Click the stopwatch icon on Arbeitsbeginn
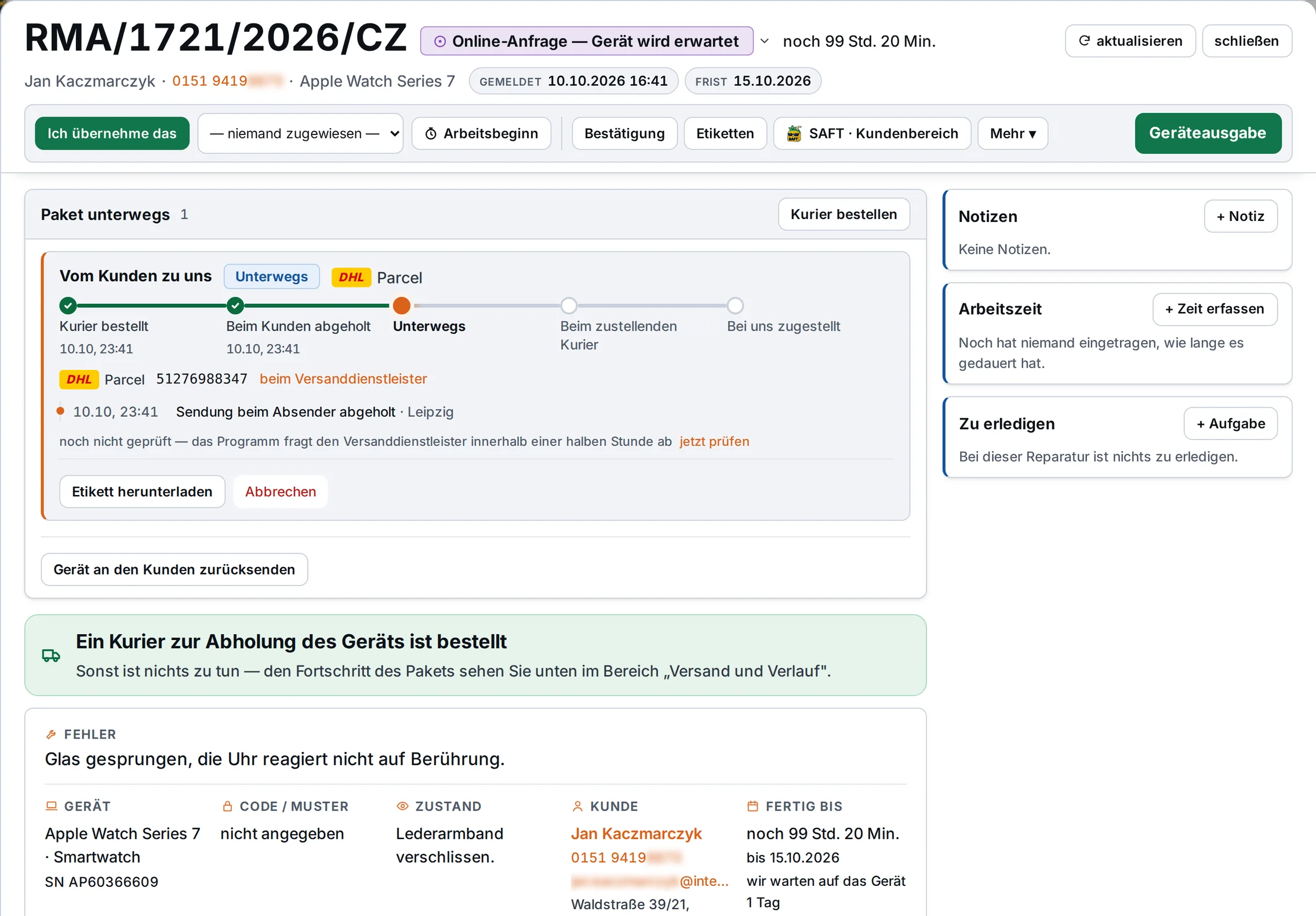 pos(431,134)
